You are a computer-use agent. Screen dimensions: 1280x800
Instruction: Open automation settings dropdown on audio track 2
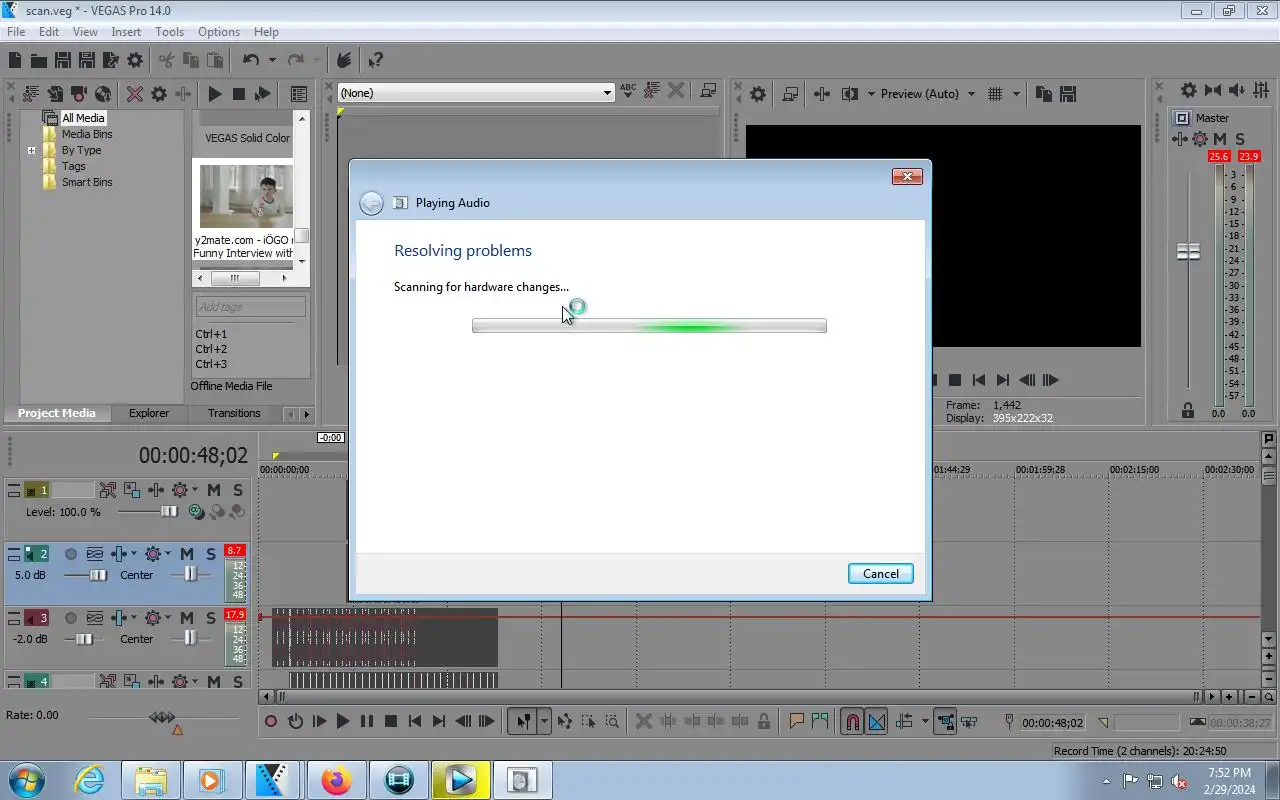[x=167, y=554]
